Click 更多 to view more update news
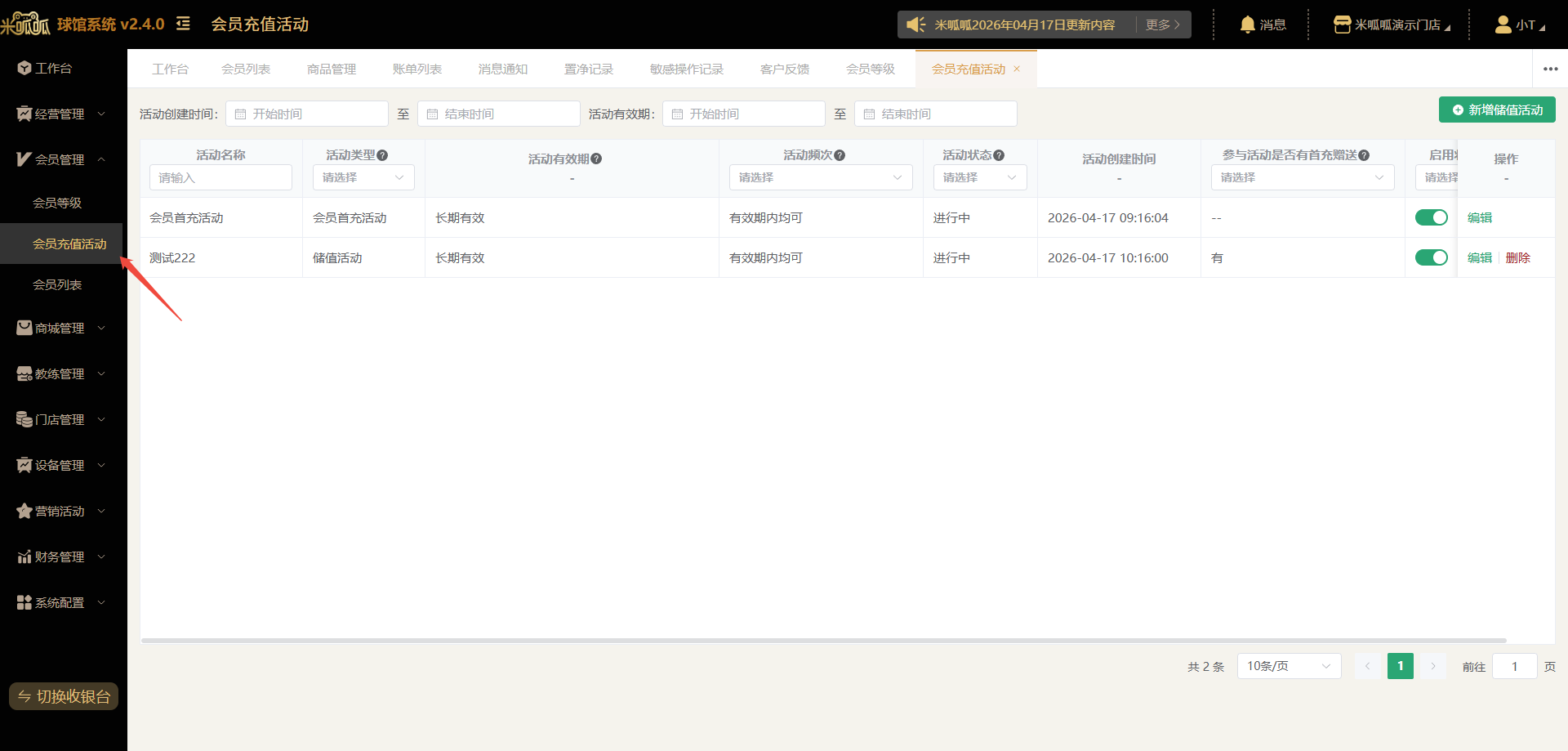Image resolution: width=1568 pixels, height=751 pixels. pyautogui.click(x=1162, y=25)
